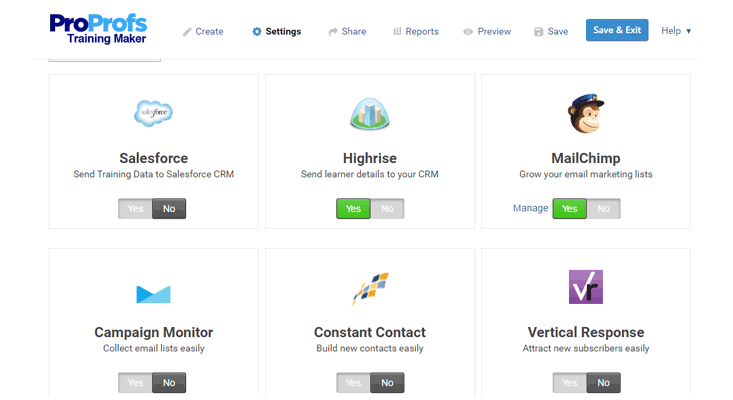Click the ProProfs Training Maker logo
The image size is (733, 400).
click(97, 30)
